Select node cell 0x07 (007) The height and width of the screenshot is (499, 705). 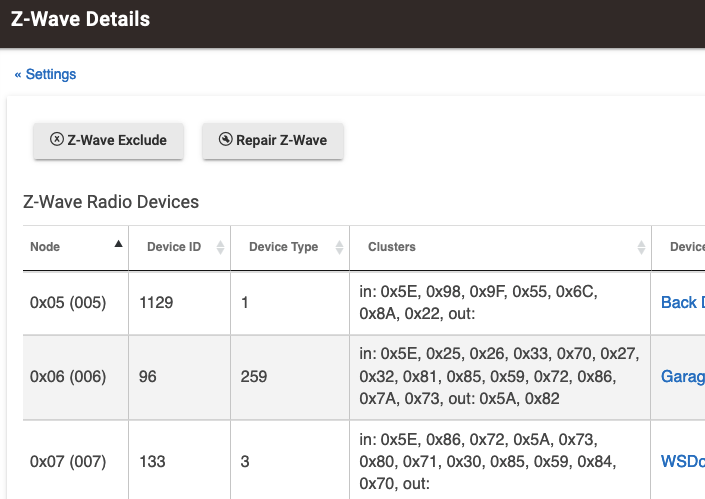coord(68,462)
